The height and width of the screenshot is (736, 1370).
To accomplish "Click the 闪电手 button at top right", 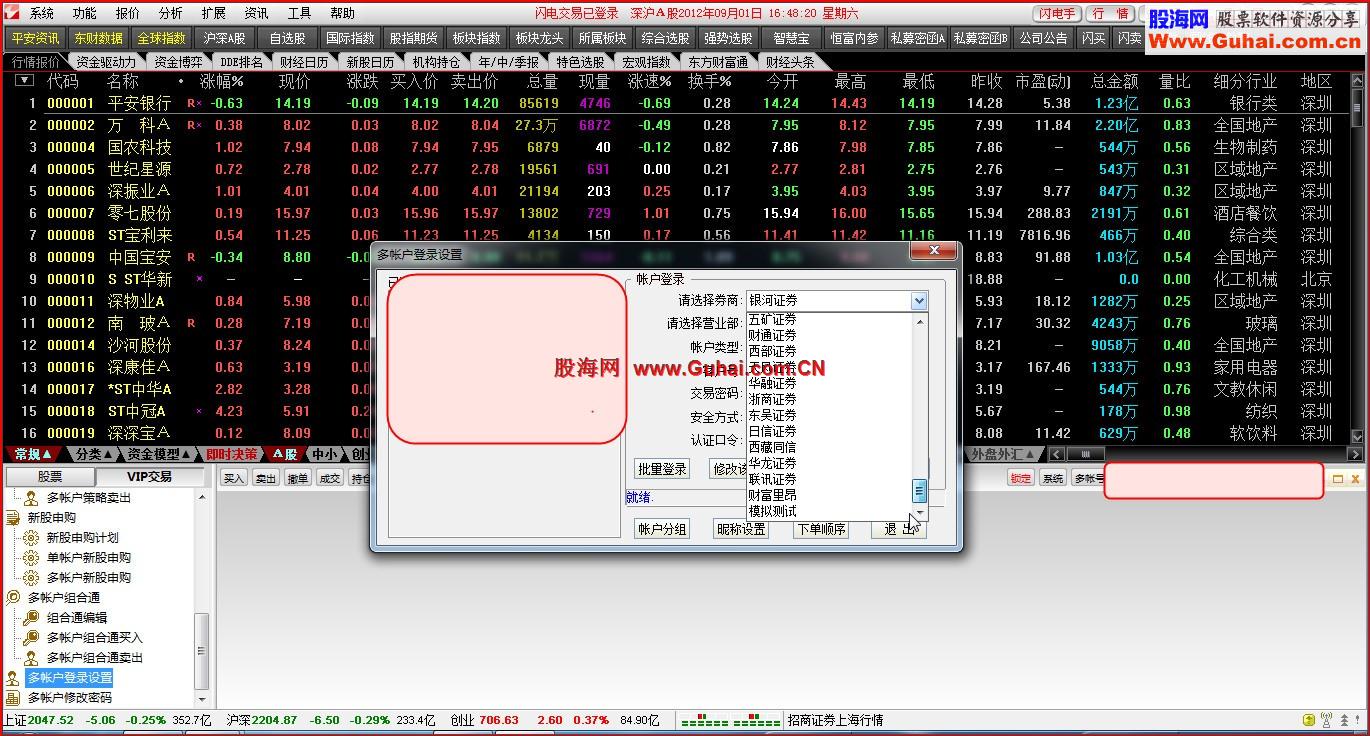I will tap(1057, 14).
